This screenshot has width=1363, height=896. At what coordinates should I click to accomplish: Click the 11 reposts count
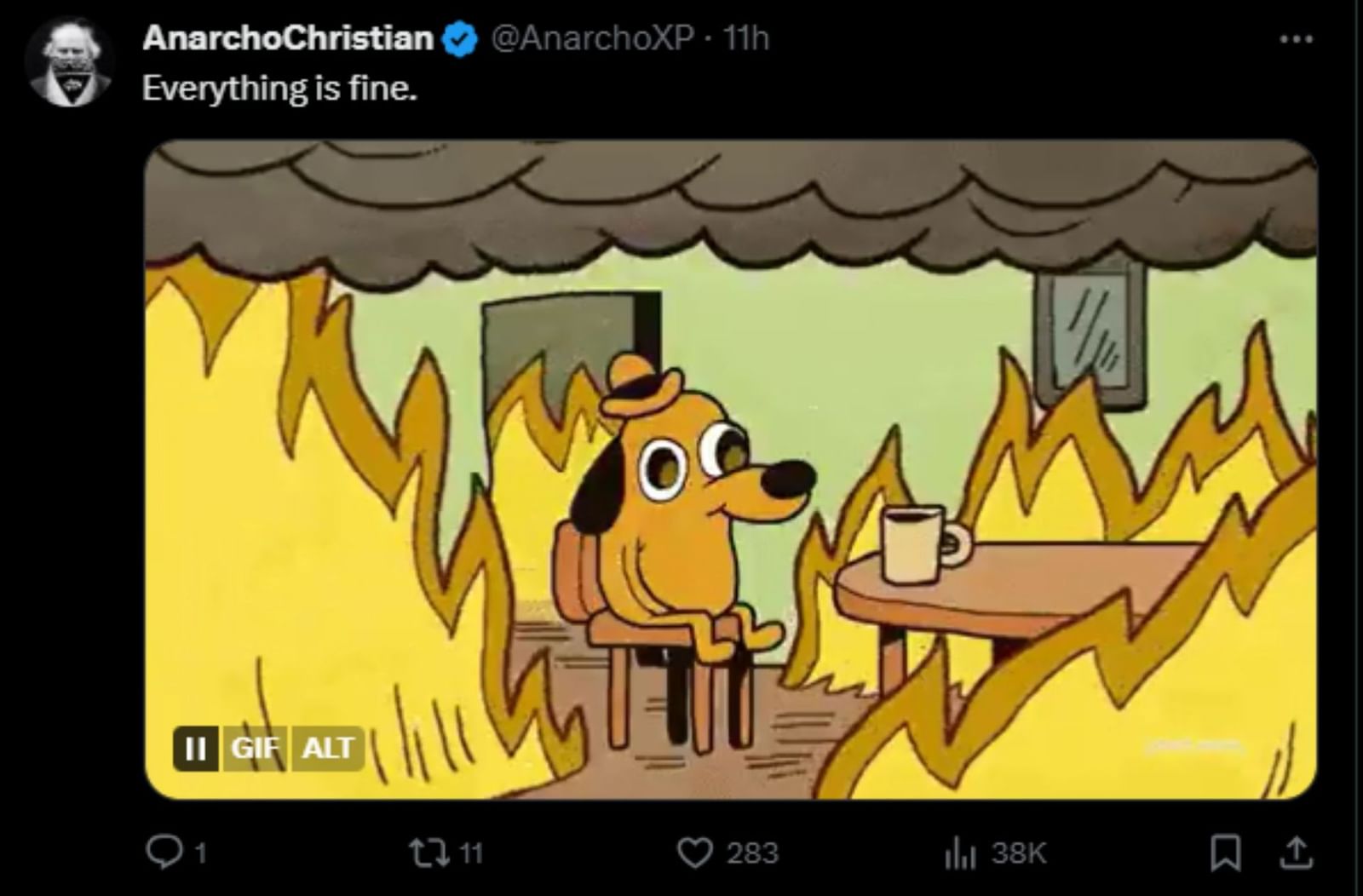tap(471, 853)
